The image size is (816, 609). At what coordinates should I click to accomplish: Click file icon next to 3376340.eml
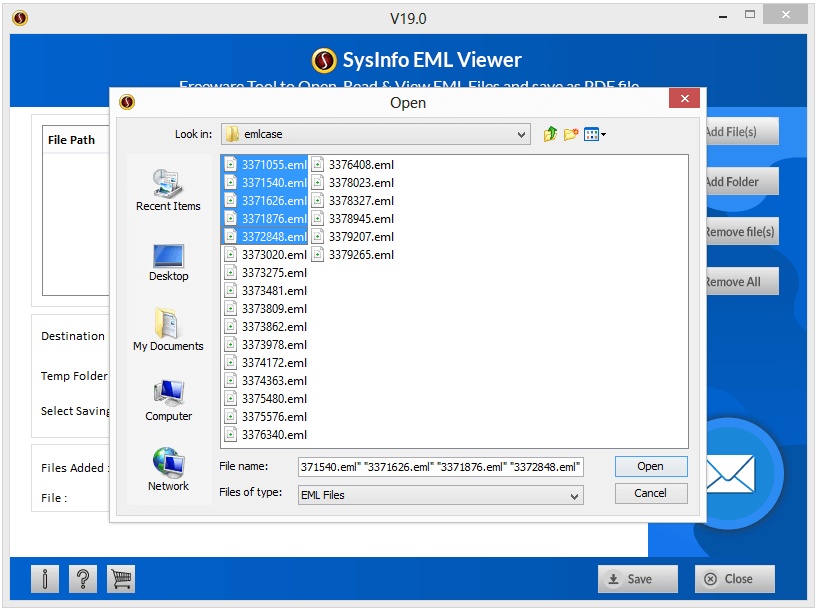tap(231, 435)
